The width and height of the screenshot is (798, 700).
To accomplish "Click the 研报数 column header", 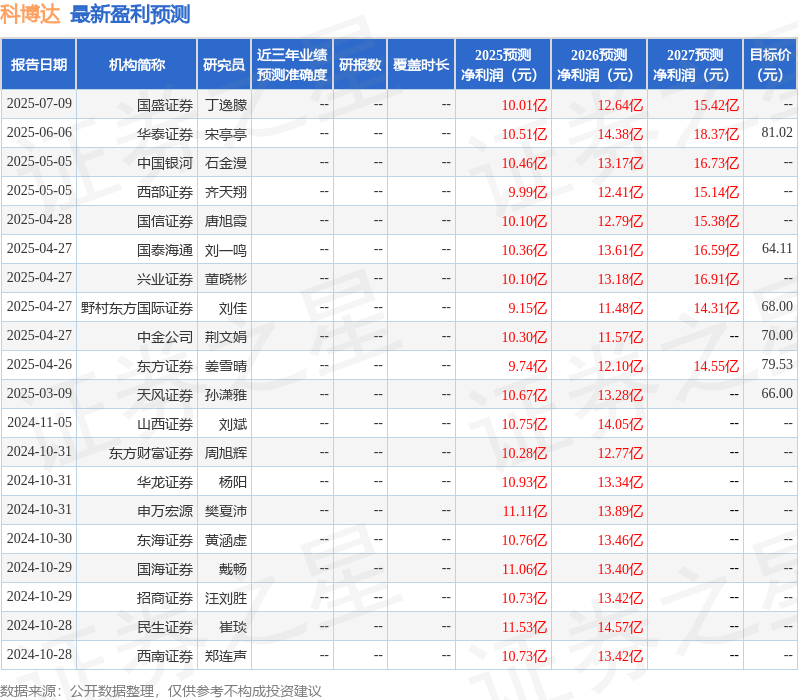I will click(x=360, y=65).
